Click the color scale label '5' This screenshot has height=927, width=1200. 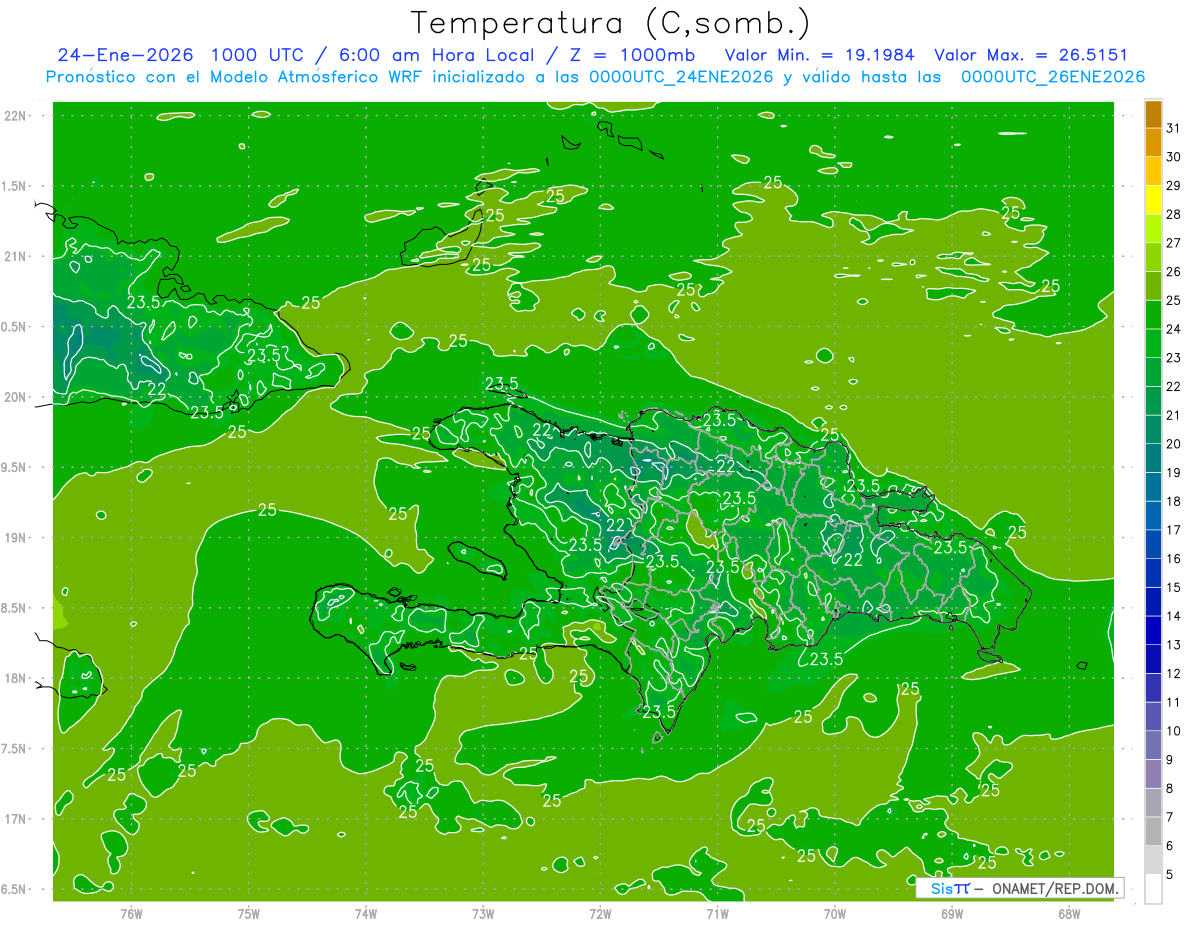1171,875
